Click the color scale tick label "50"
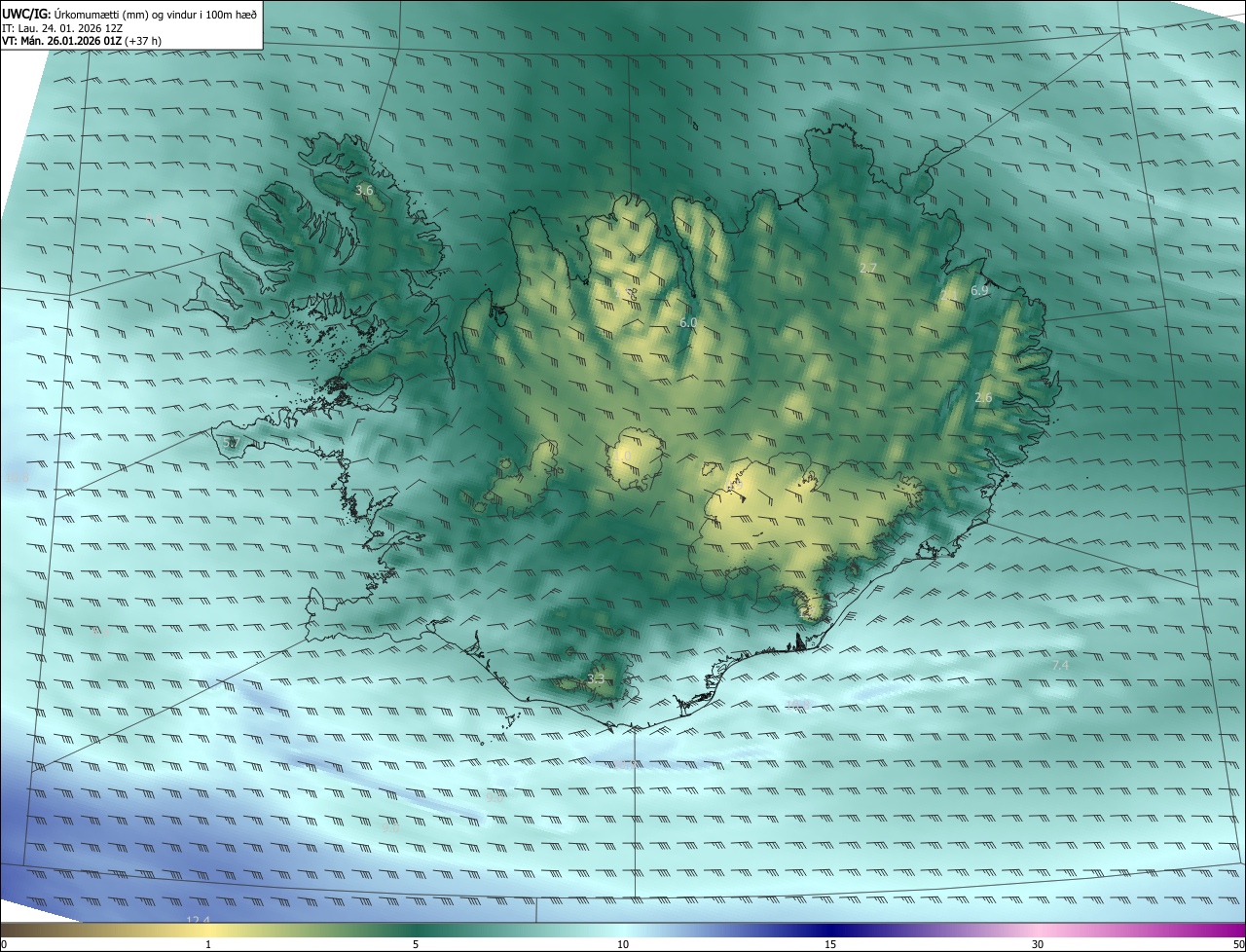This screenshot has width=1246, height=952. 1238,944
